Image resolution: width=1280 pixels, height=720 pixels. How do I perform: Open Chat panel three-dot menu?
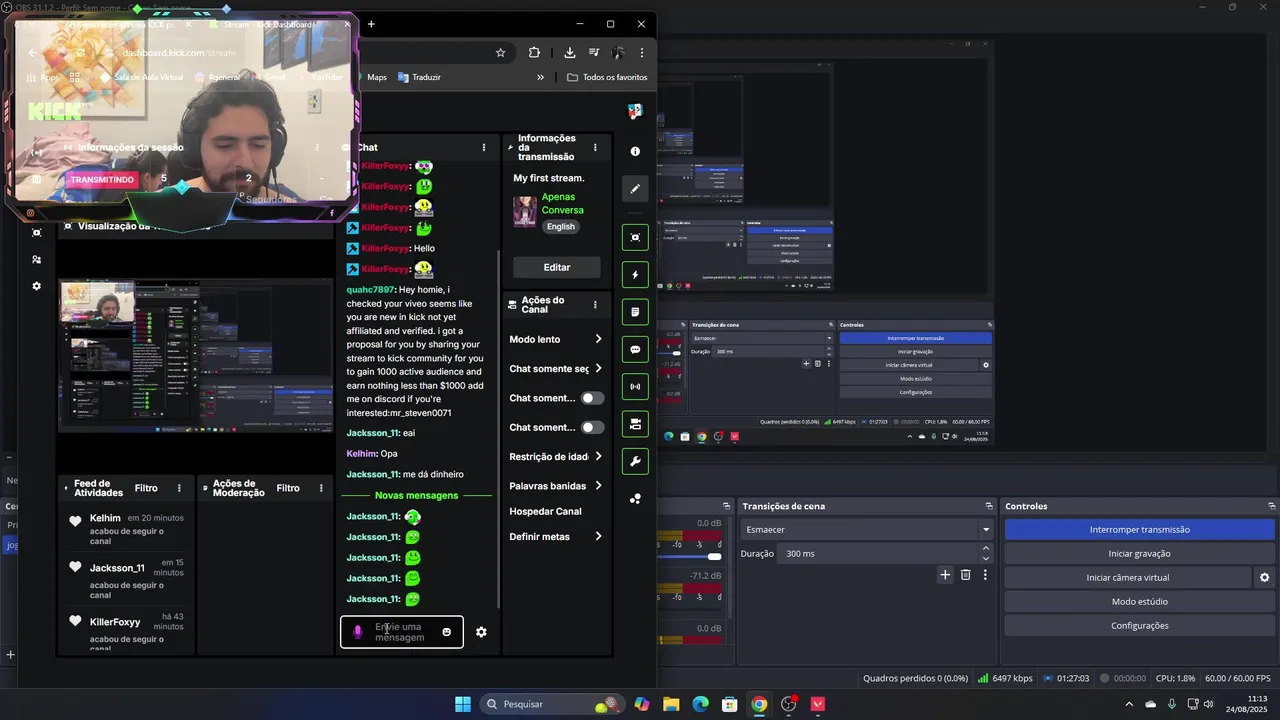click(x=484, y=147)
